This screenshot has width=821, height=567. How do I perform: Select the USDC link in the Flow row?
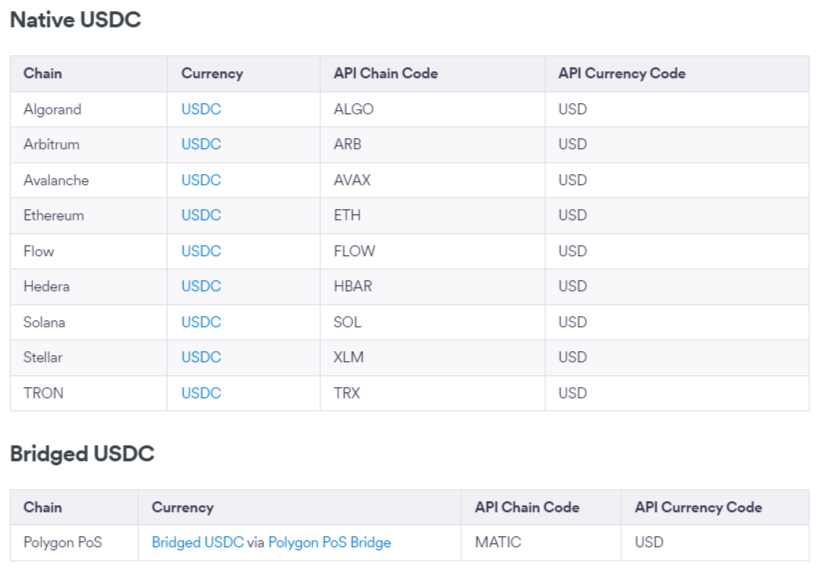201,251
